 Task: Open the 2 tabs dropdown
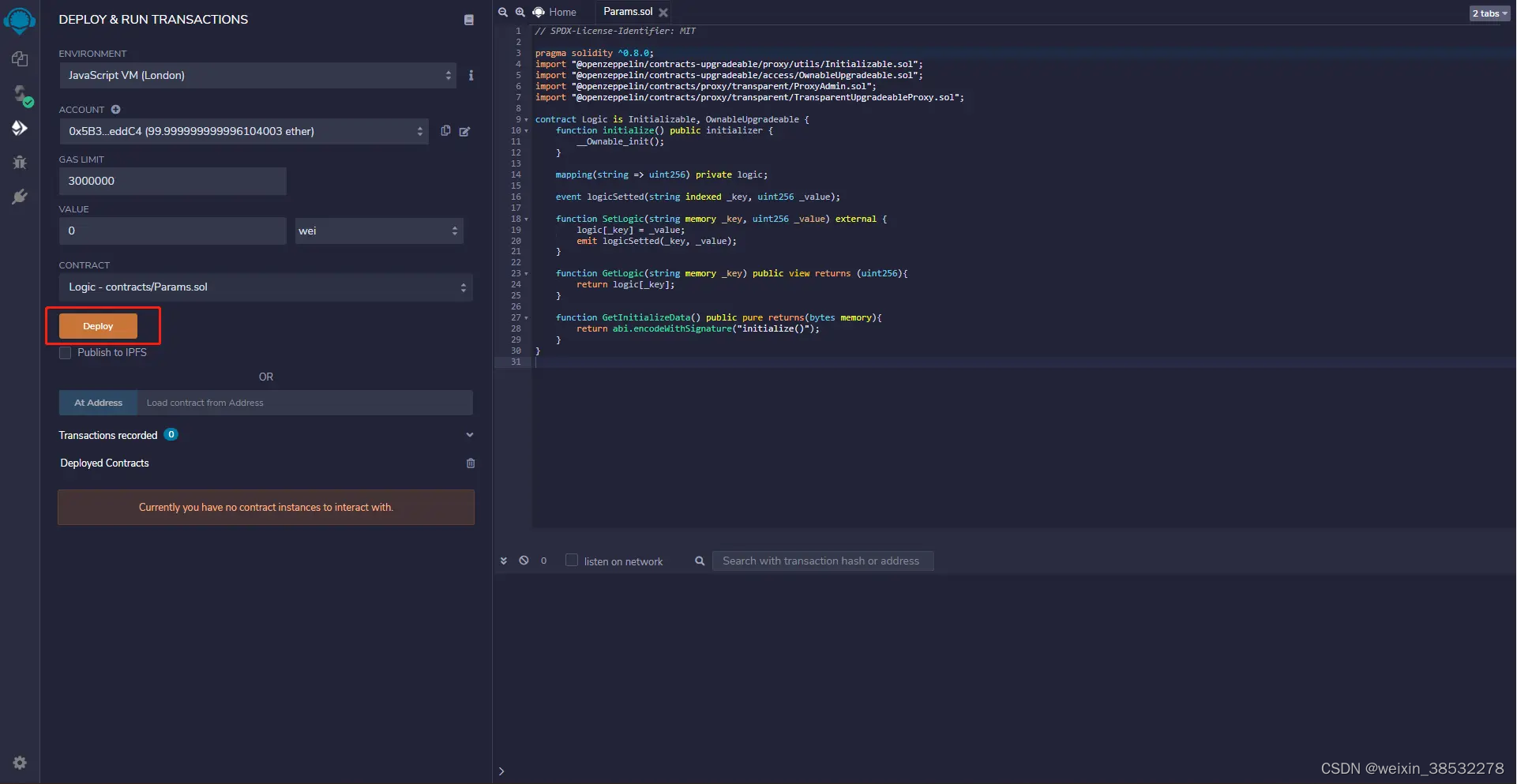tap(1490, 13)
